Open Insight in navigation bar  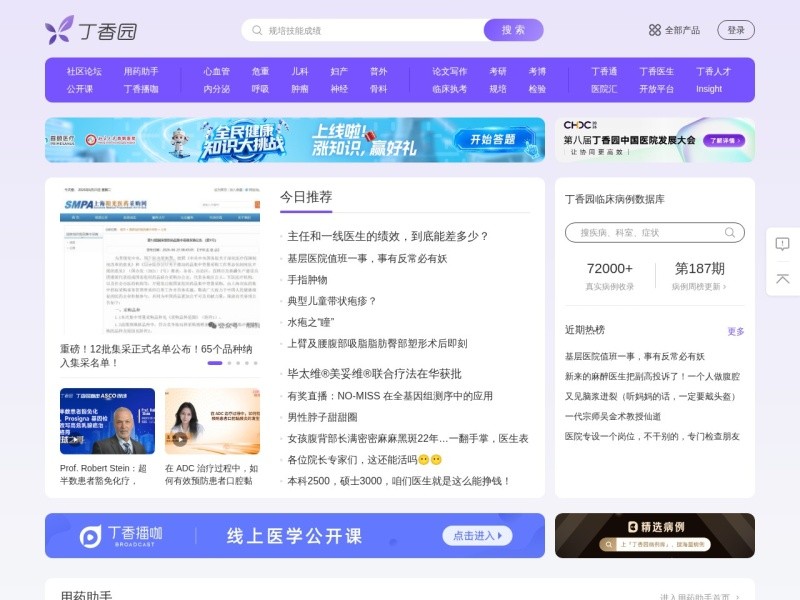tap(709, 89)
